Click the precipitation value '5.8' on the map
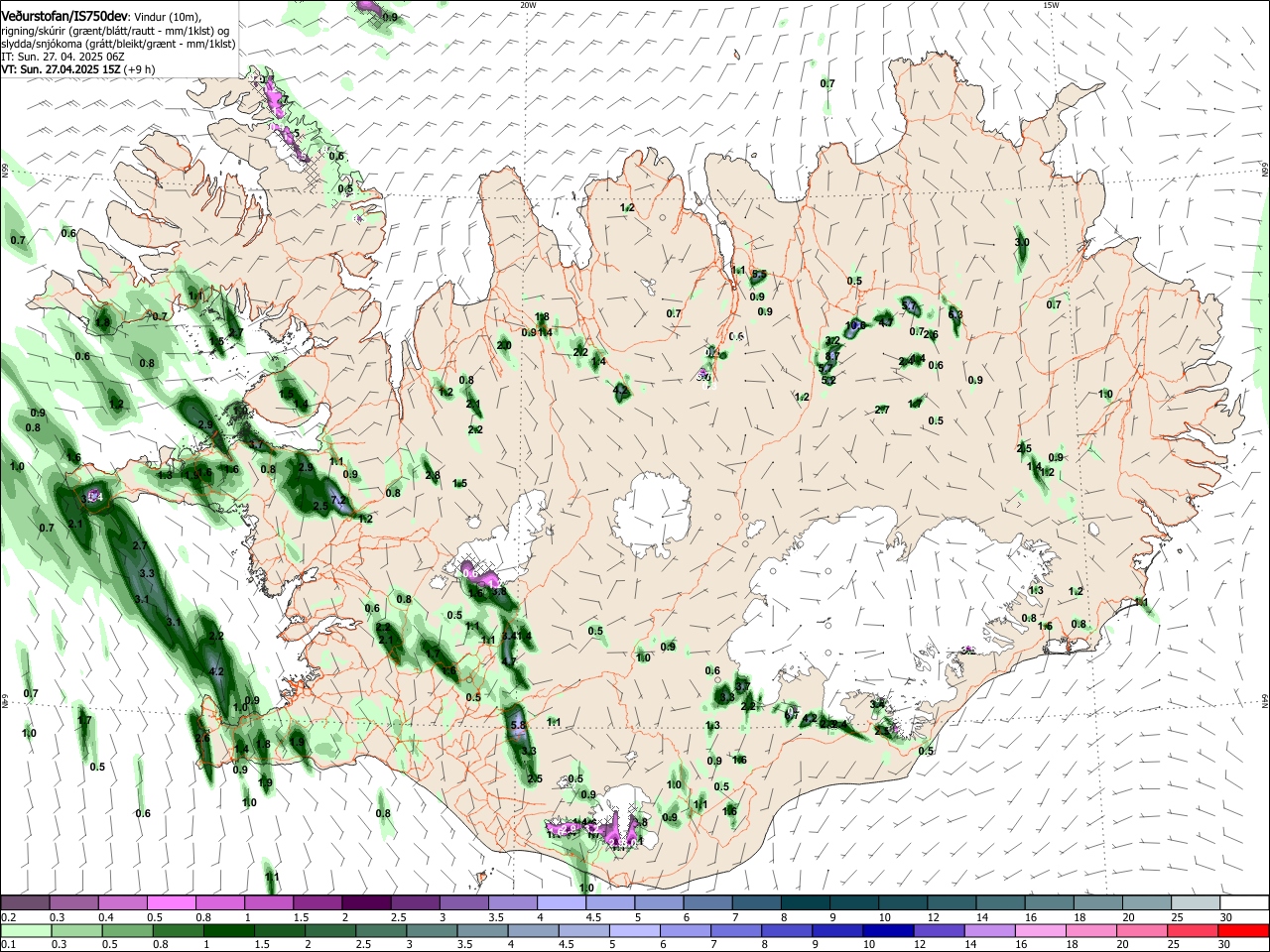Image resolution: width=1270 pixels, height=952 pixels. [x=517, y=725]
